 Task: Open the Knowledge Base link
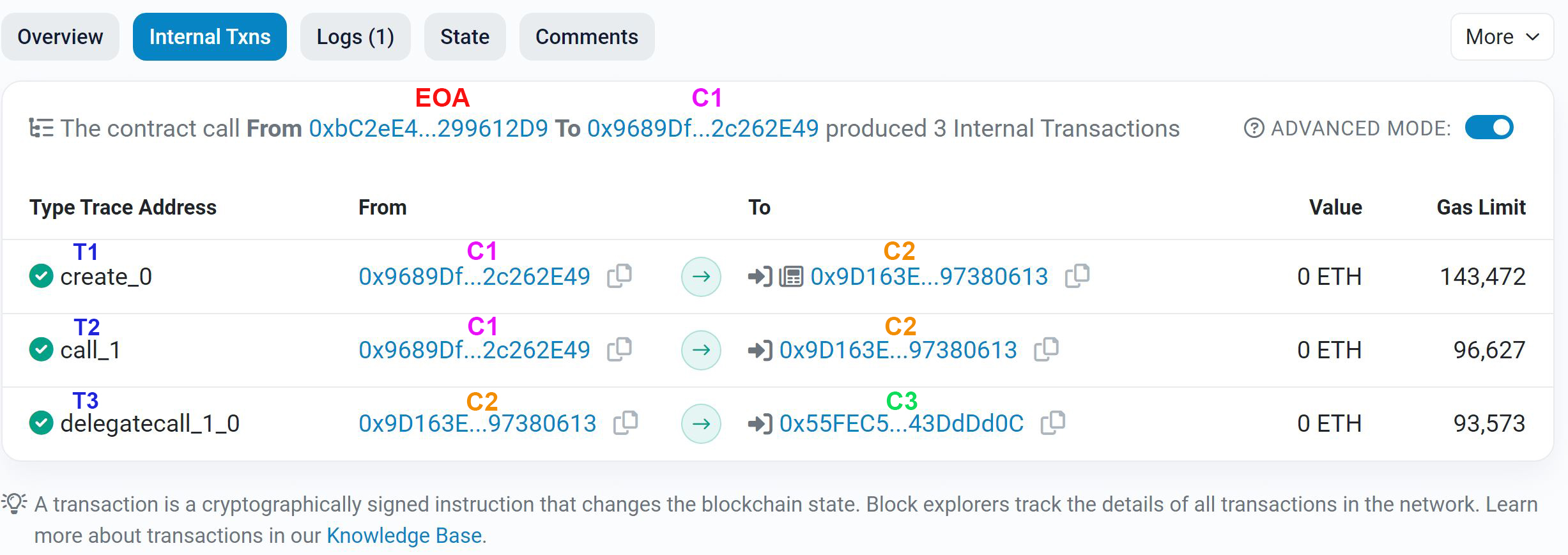tap(404, 535)
